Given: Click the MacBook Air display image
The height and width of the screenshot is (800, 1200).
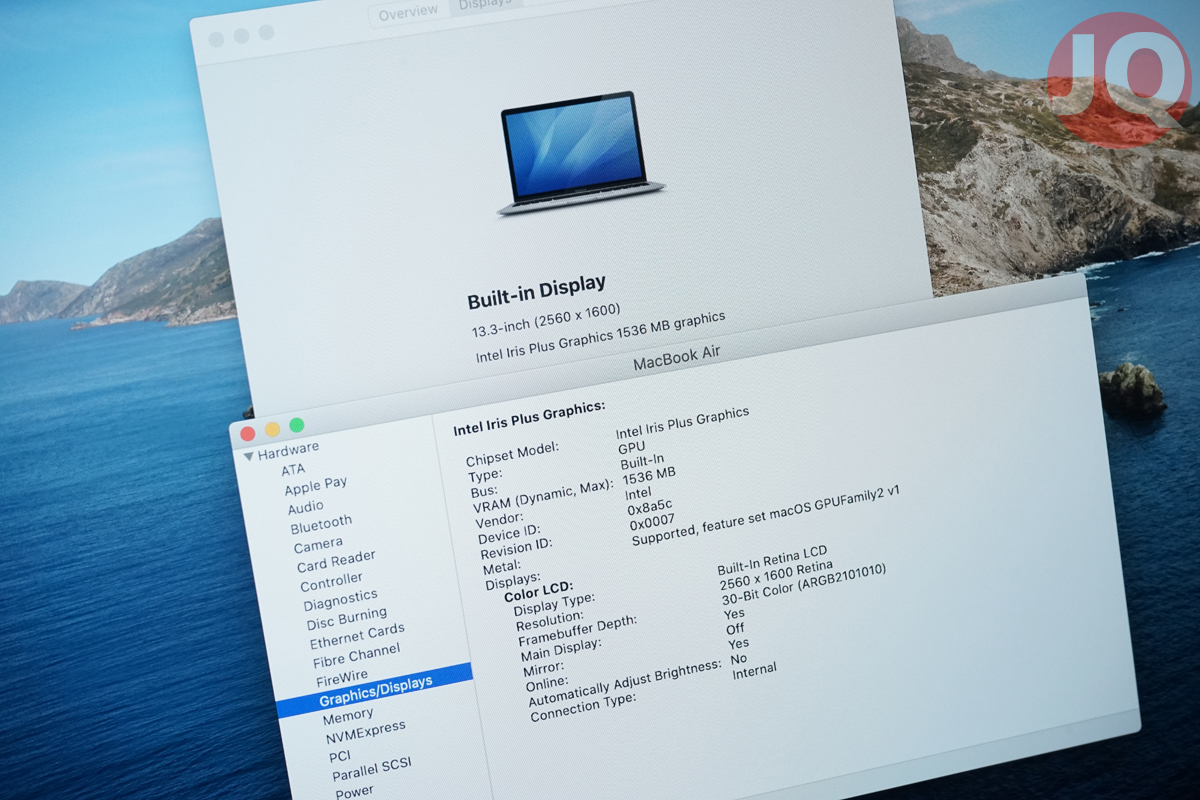Looking at the screenshot, I should (579, 152).
